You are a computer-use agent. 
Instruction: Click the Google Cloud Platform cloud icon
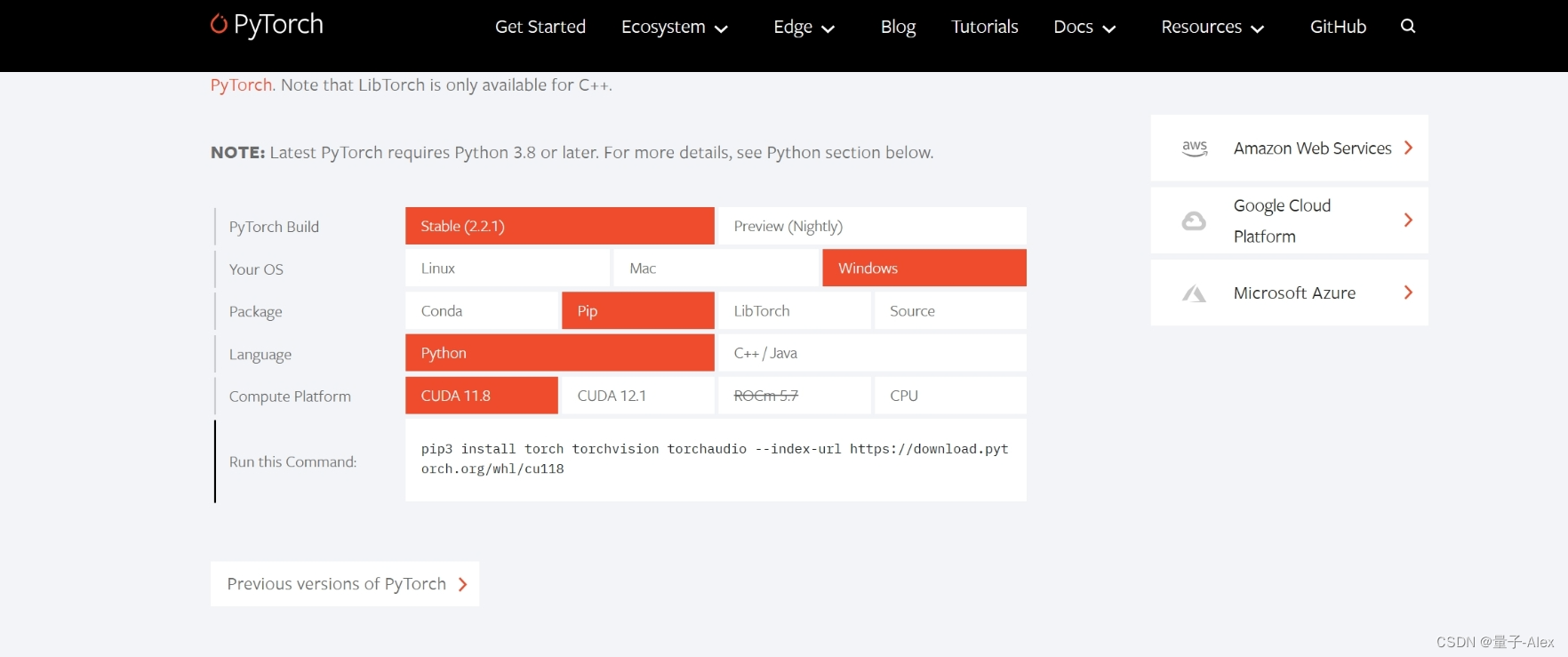[x=1194, y=220]
